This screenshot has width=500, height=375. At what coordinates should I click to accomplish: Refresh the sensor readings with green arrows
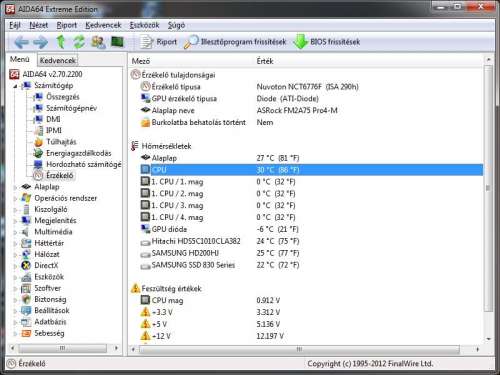[79, 42]
